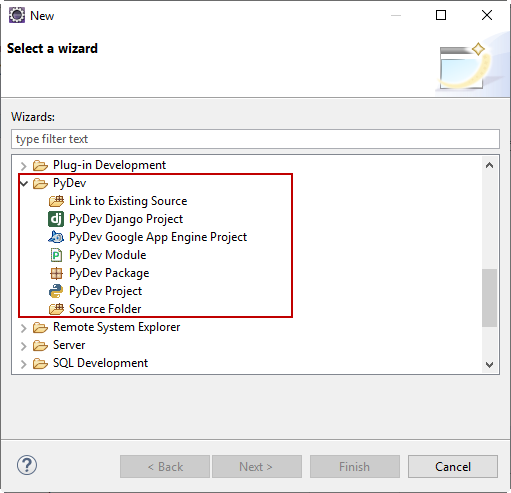Viewport: 511px width, 493px height.
Task: Select the SQL Development label
Action: coord(100,363)
